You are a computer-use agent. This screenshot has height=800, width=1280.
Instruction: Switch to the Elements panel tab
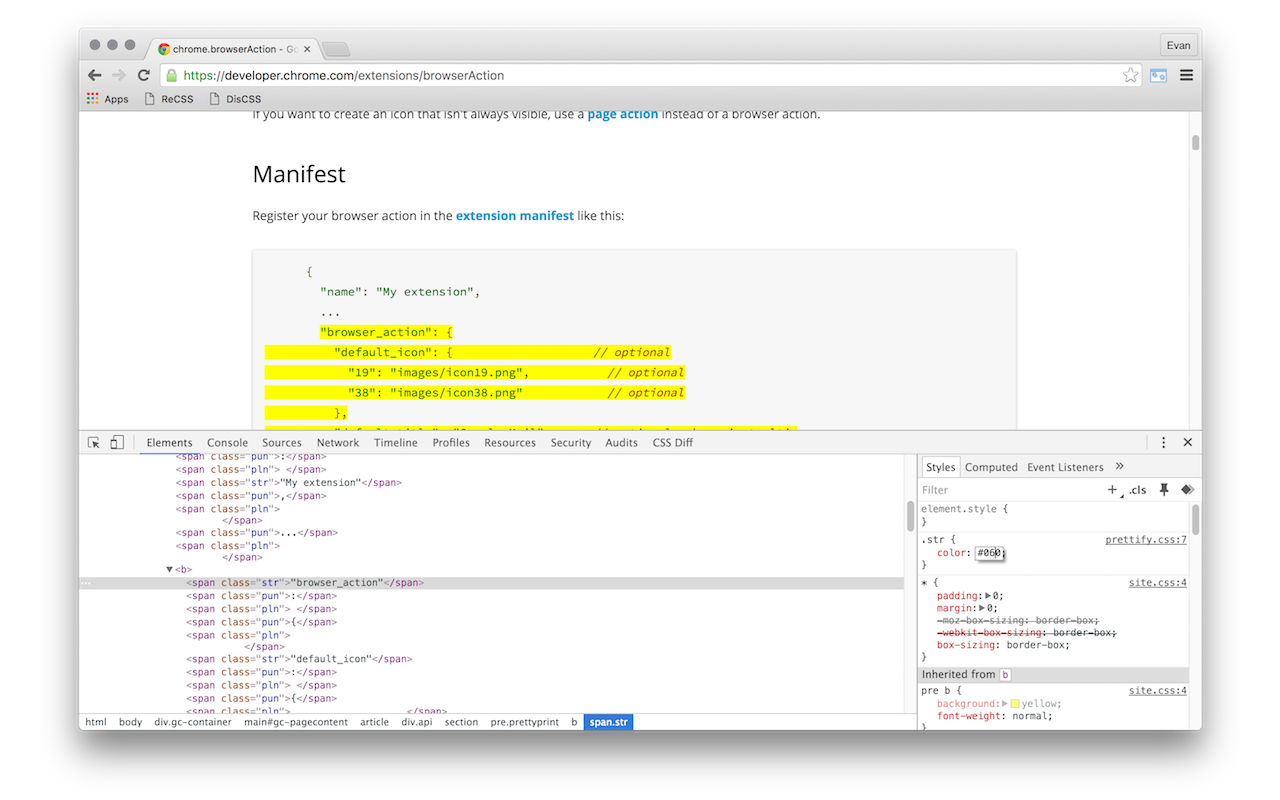click(x=169, y=442)
